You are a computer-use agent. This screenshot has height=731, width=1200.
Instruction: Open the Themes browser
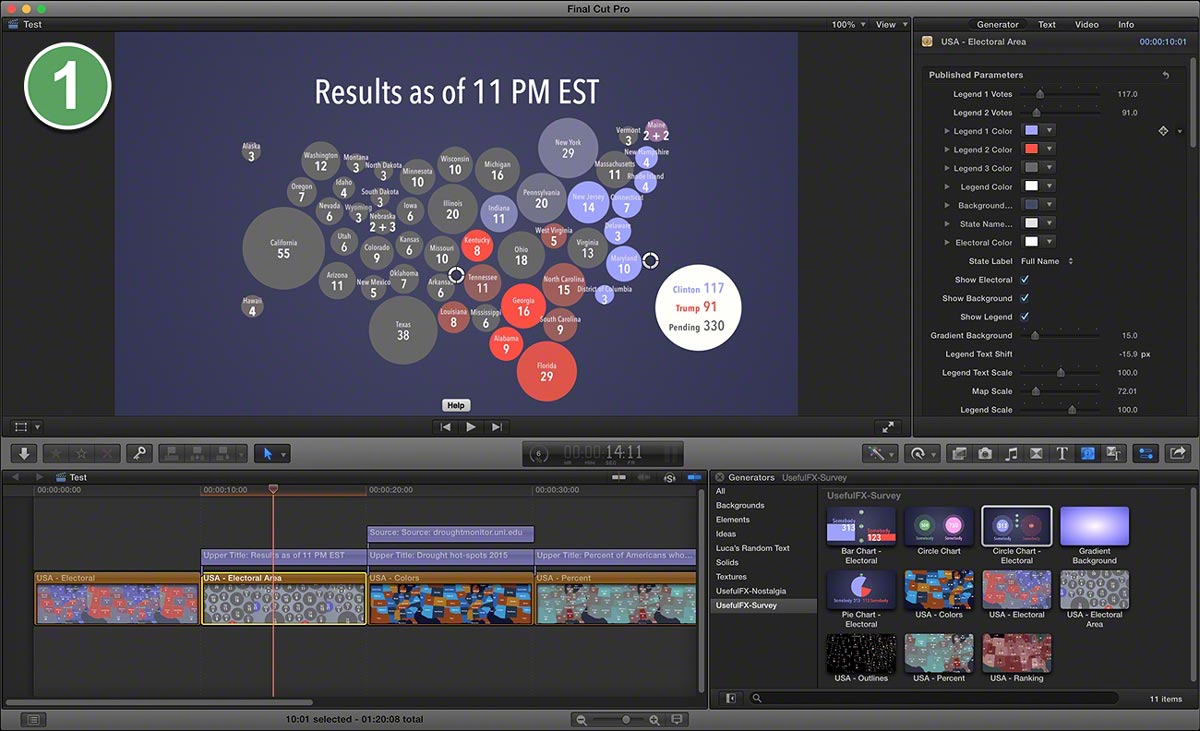[1112, 453]
